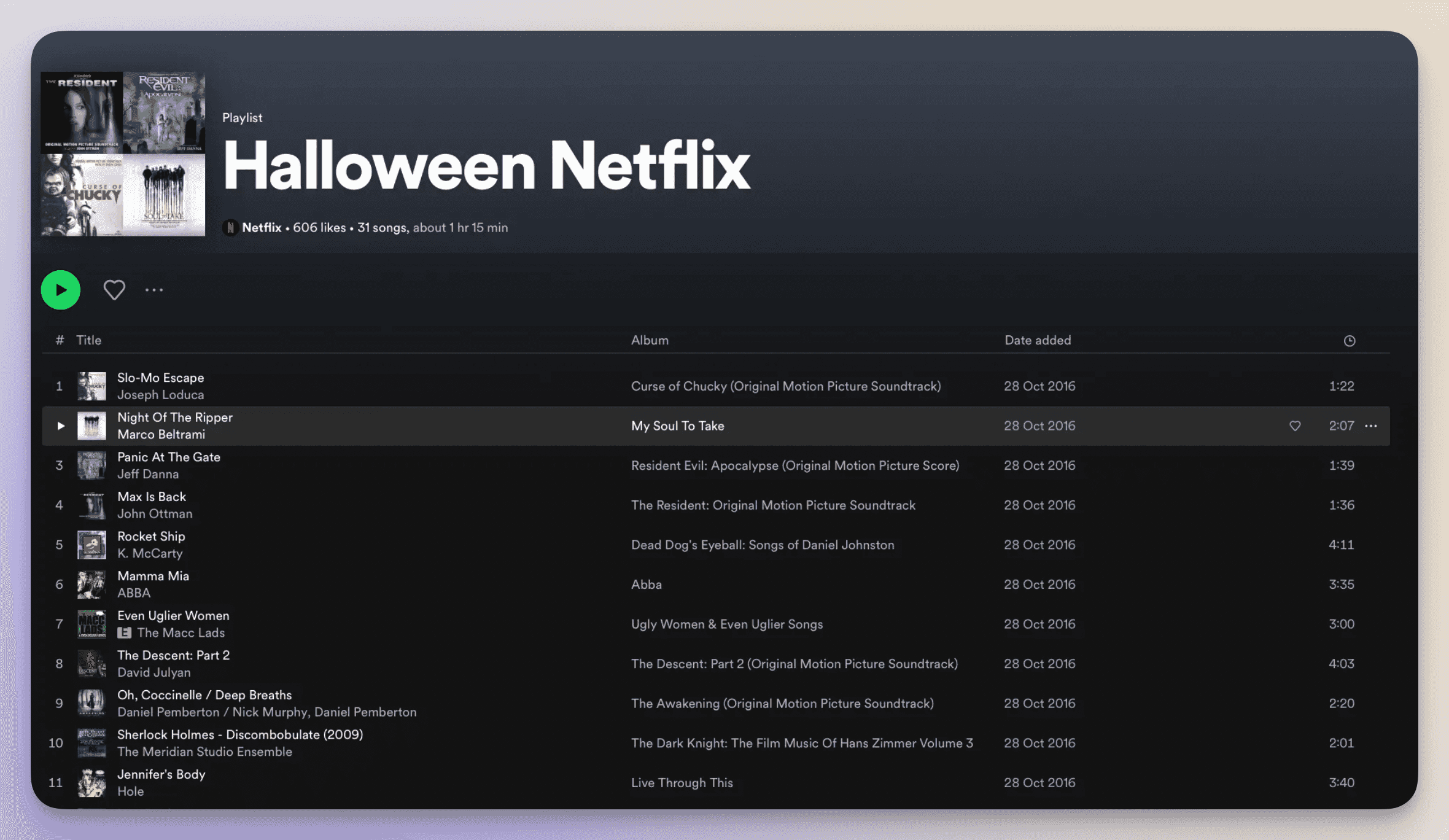Open artist ABBA
Image resolution: width=1449 pixels, height=840 pixels.
tap(134, 593)
